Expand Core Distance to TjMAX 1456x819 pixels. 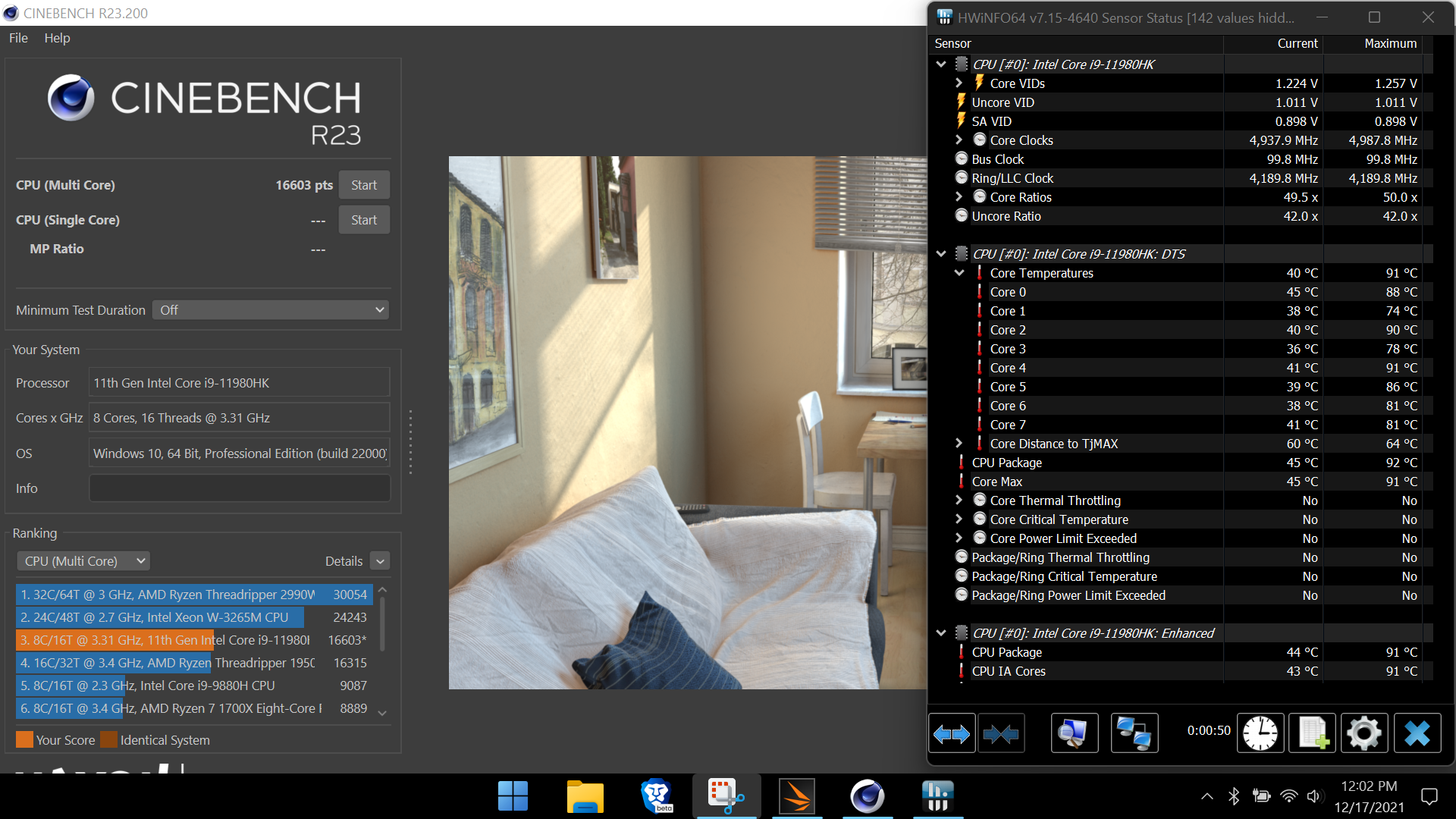click(959, 443)
